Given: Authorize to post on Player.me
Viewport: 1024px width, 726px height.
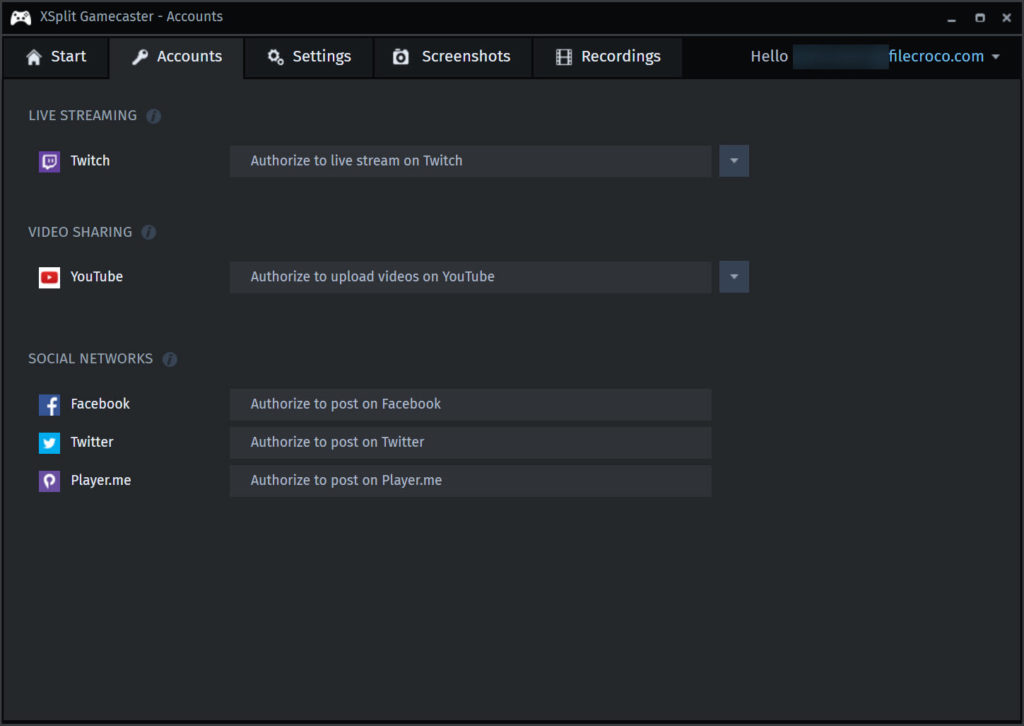Looking at the screenshot, I should pyautogui.click(x=471, y=481).
